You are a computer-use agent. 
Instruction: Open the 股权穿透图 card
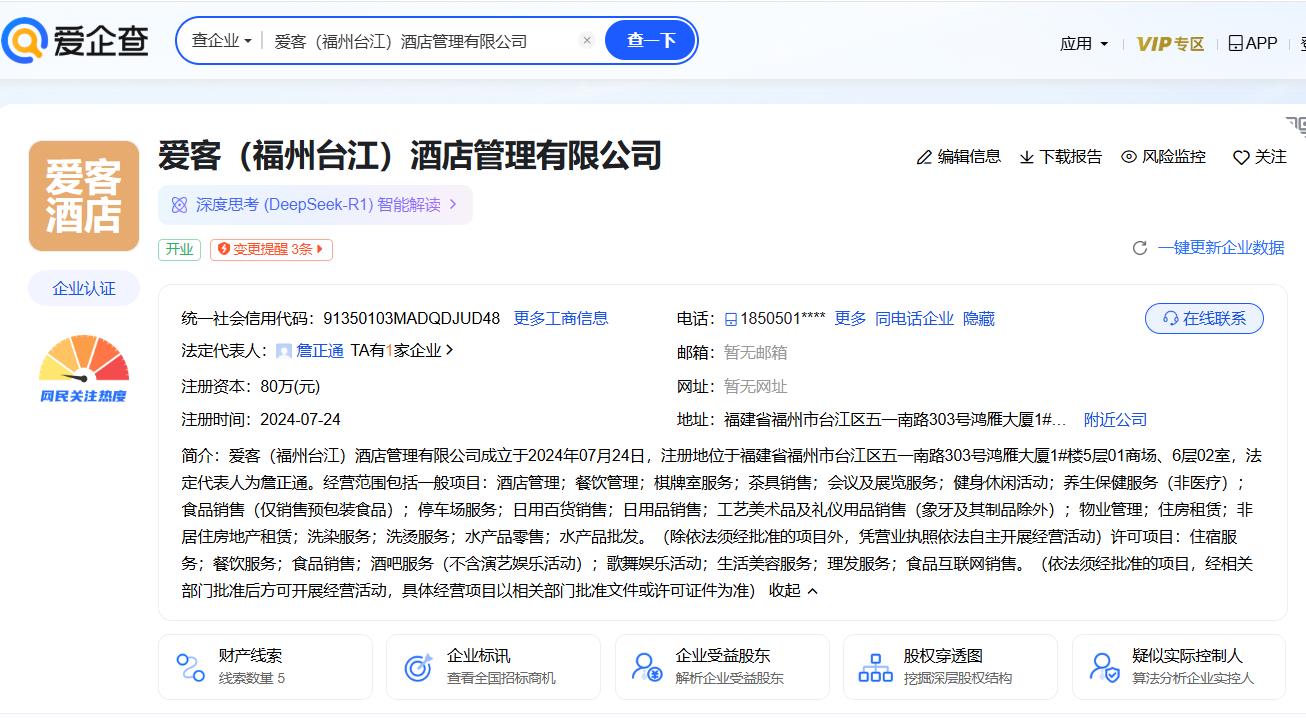(x=950, y=667)
